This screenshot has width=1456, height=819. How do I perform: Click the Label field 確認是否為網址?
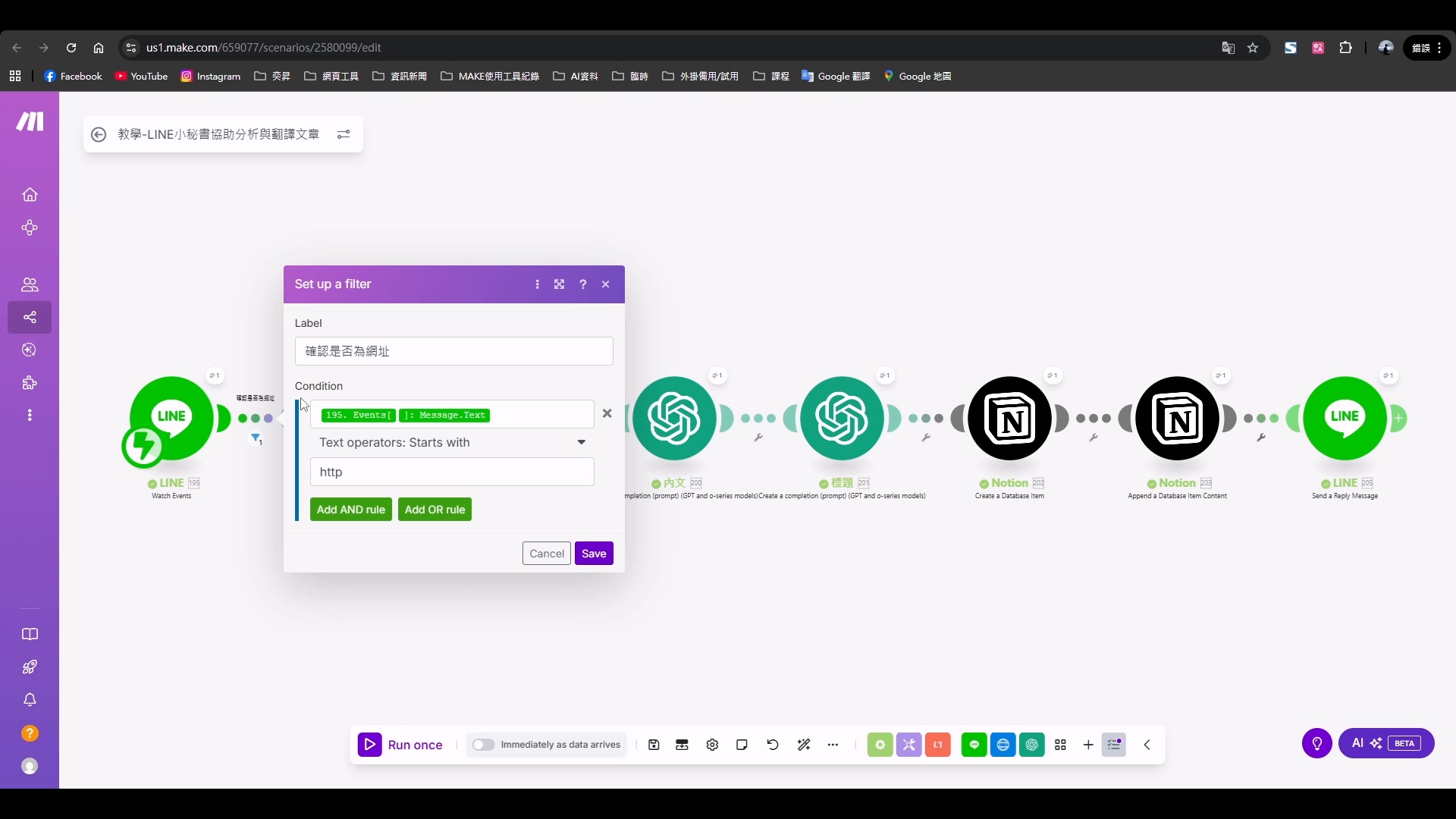(x=453, y=351)
